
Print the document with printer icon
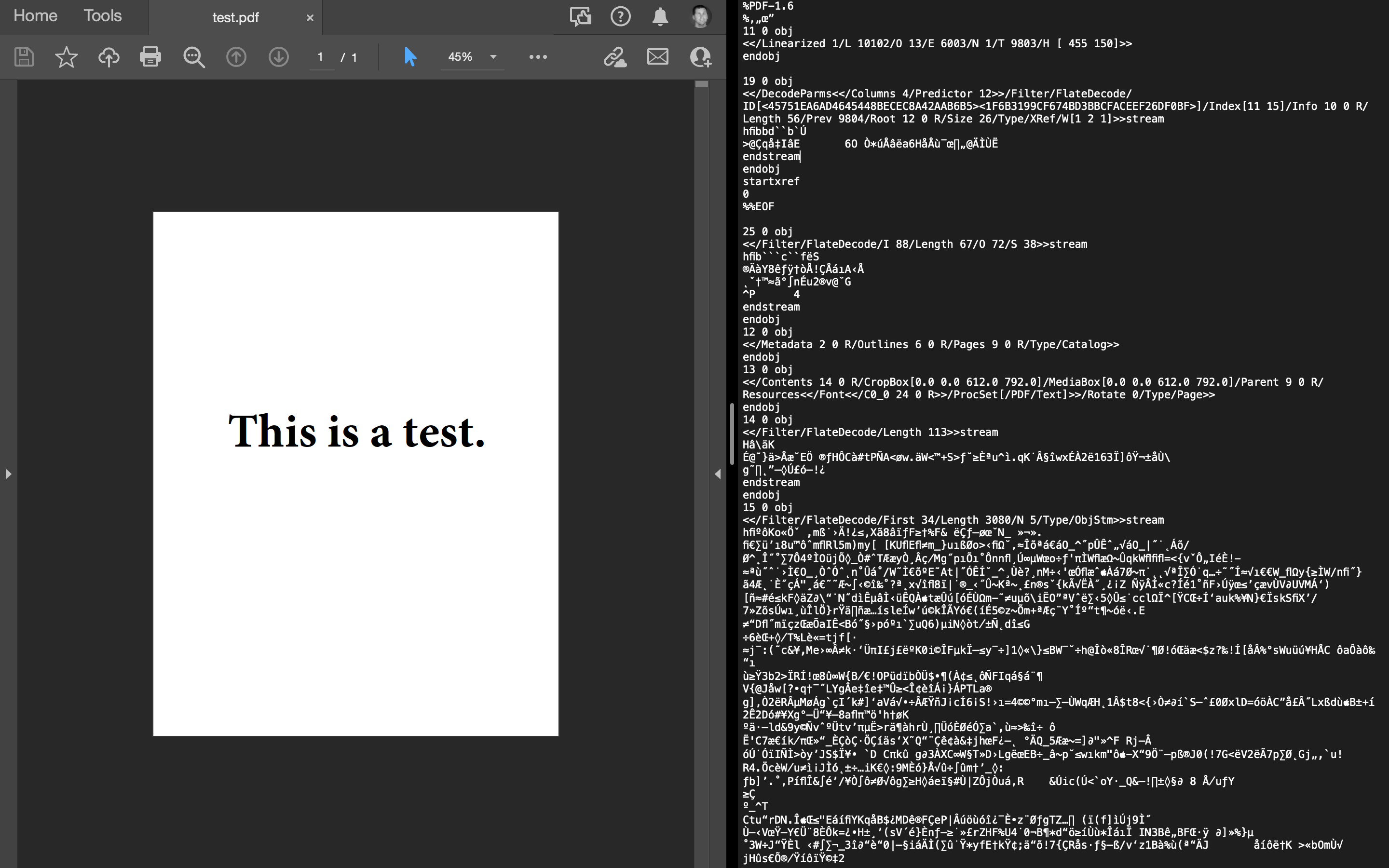[x=150, y=57]
